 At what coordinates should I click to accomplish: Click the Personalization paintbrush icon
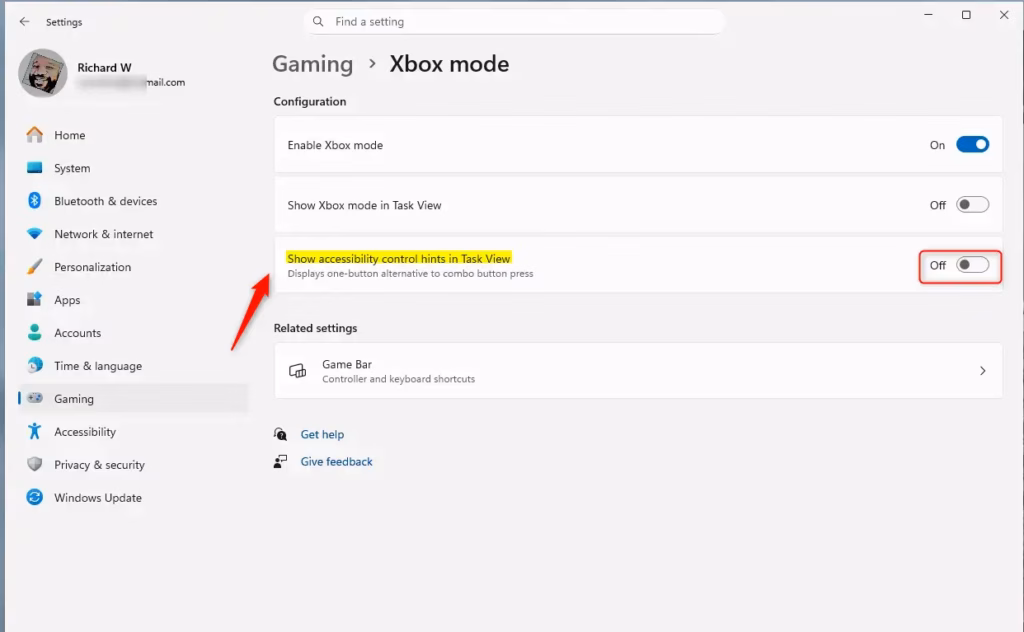35,267
